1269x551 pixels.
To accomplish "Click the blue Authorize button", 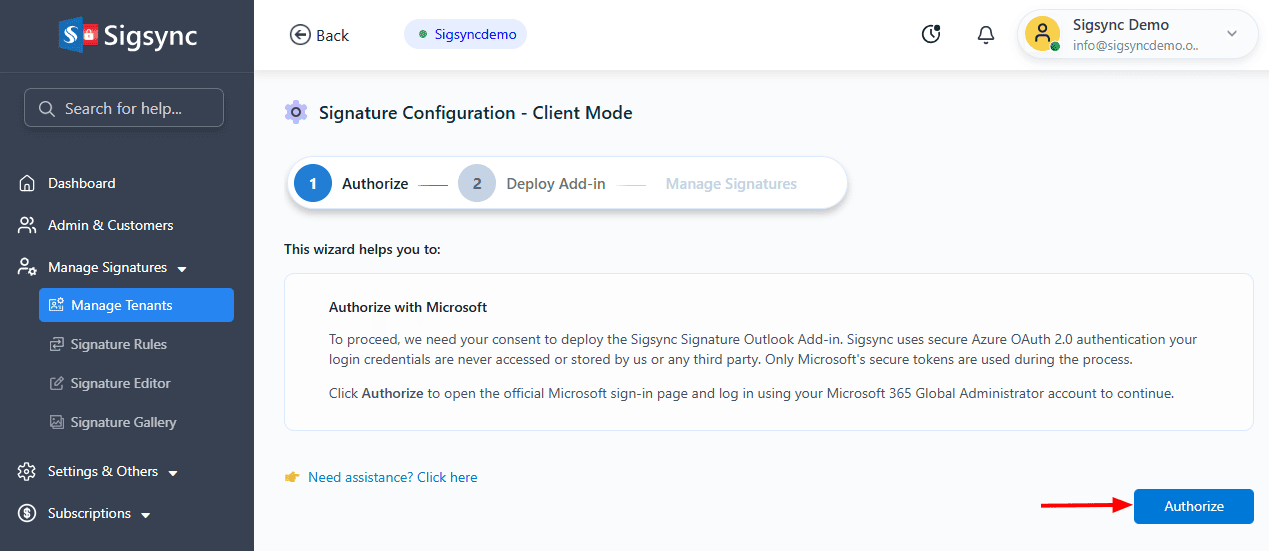I will point(1193,506).
